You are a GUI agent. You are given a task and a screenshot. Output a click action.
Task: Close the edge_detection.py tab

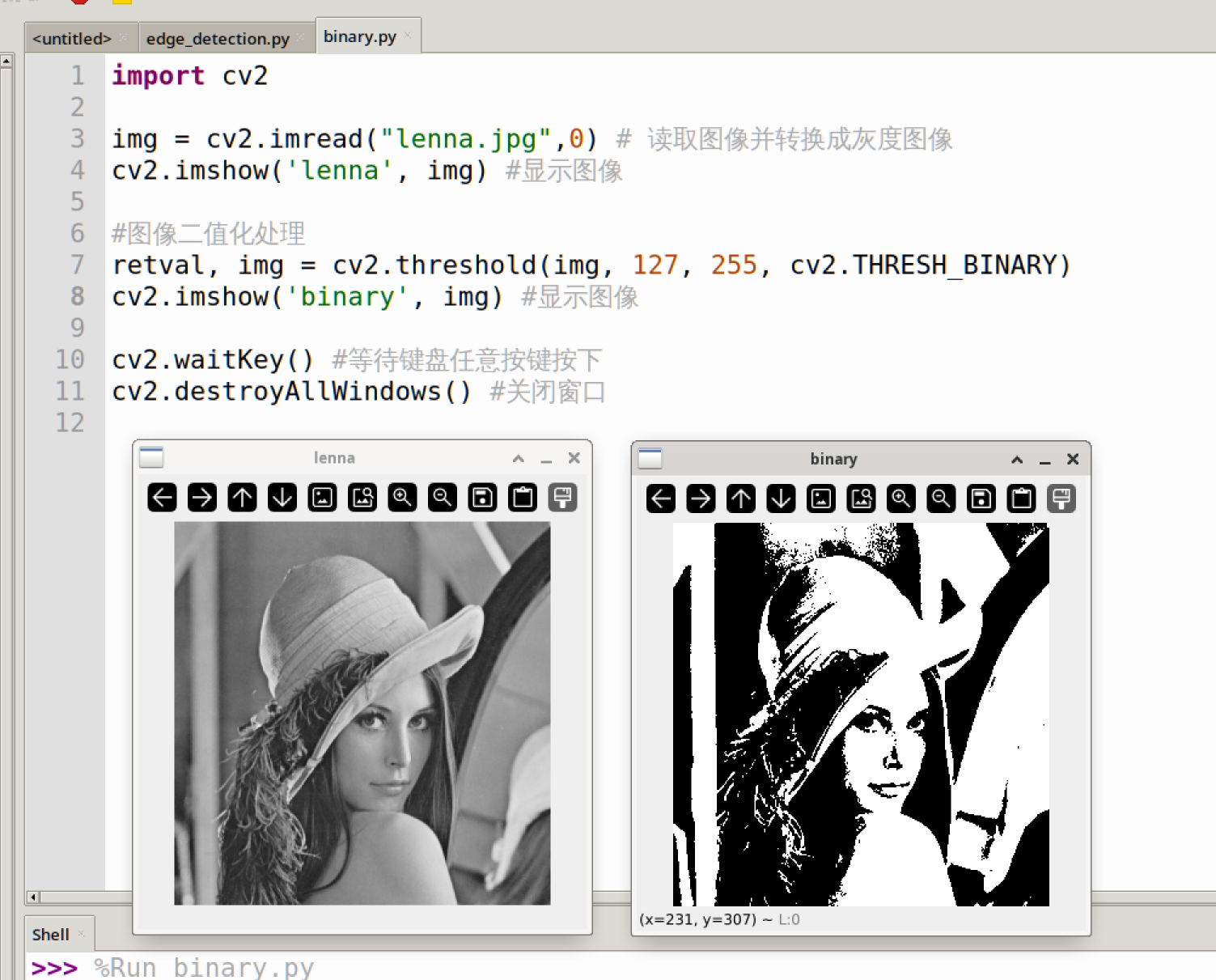click(300, 37)
